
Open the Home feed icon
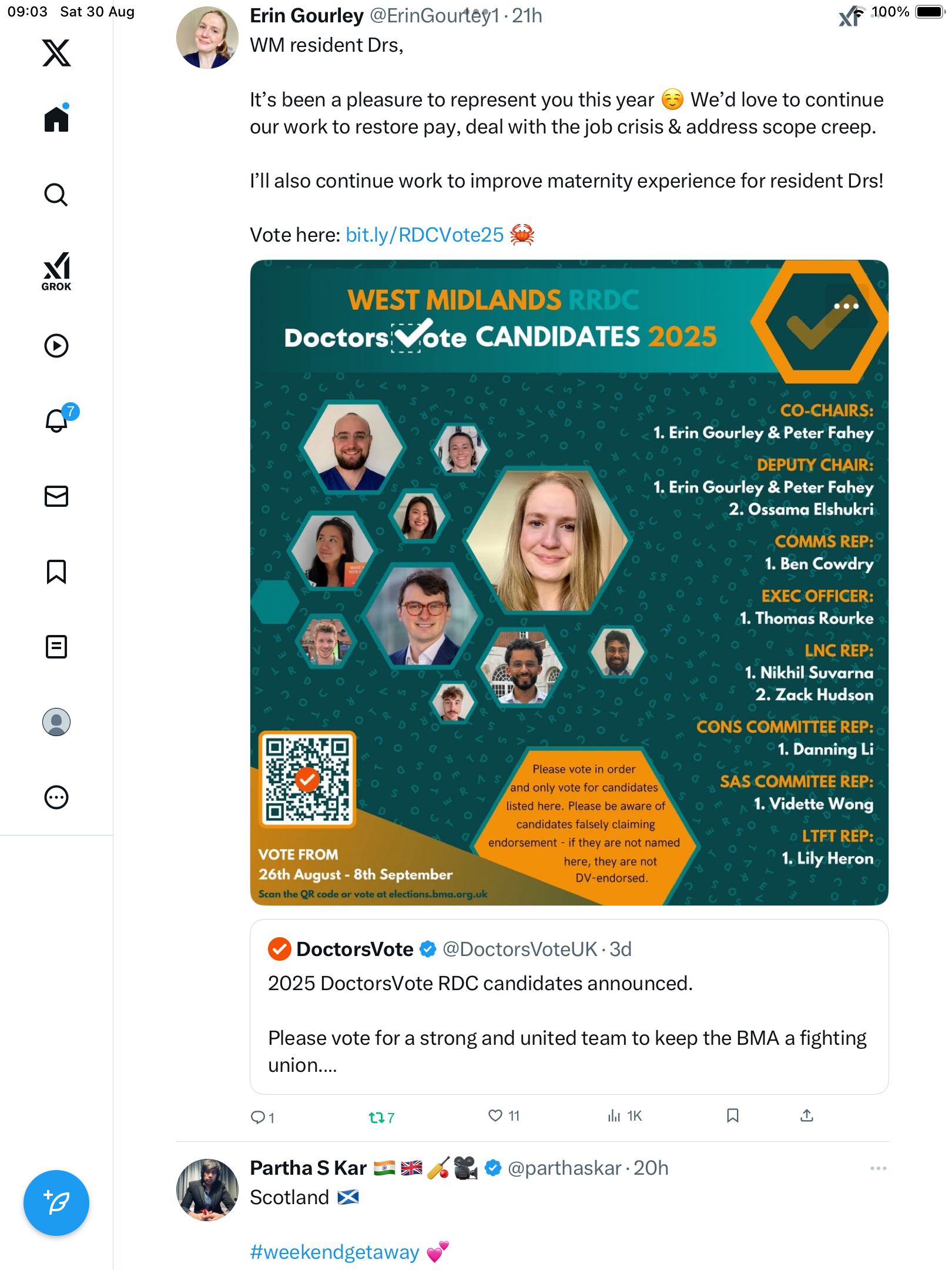[x=56, y=119]
